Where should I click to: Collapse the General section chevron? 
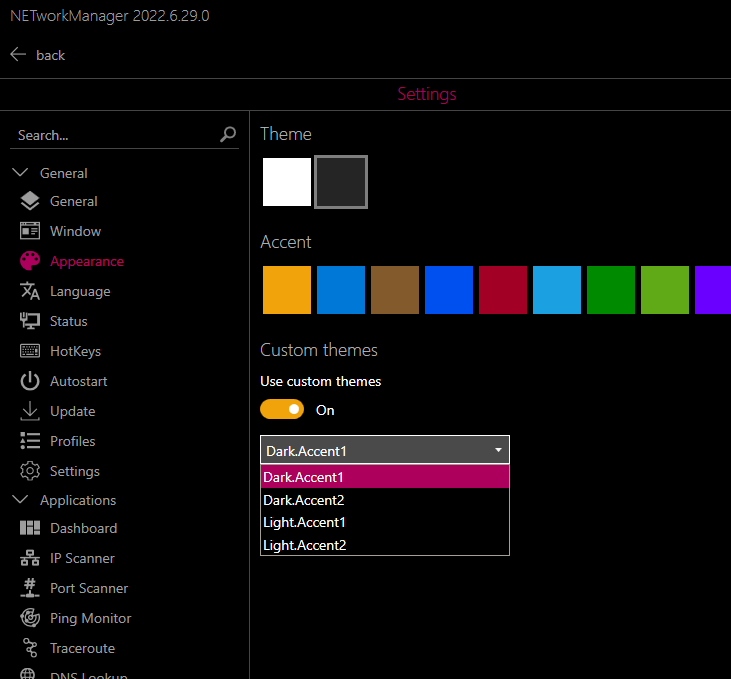tap(20, 173)
